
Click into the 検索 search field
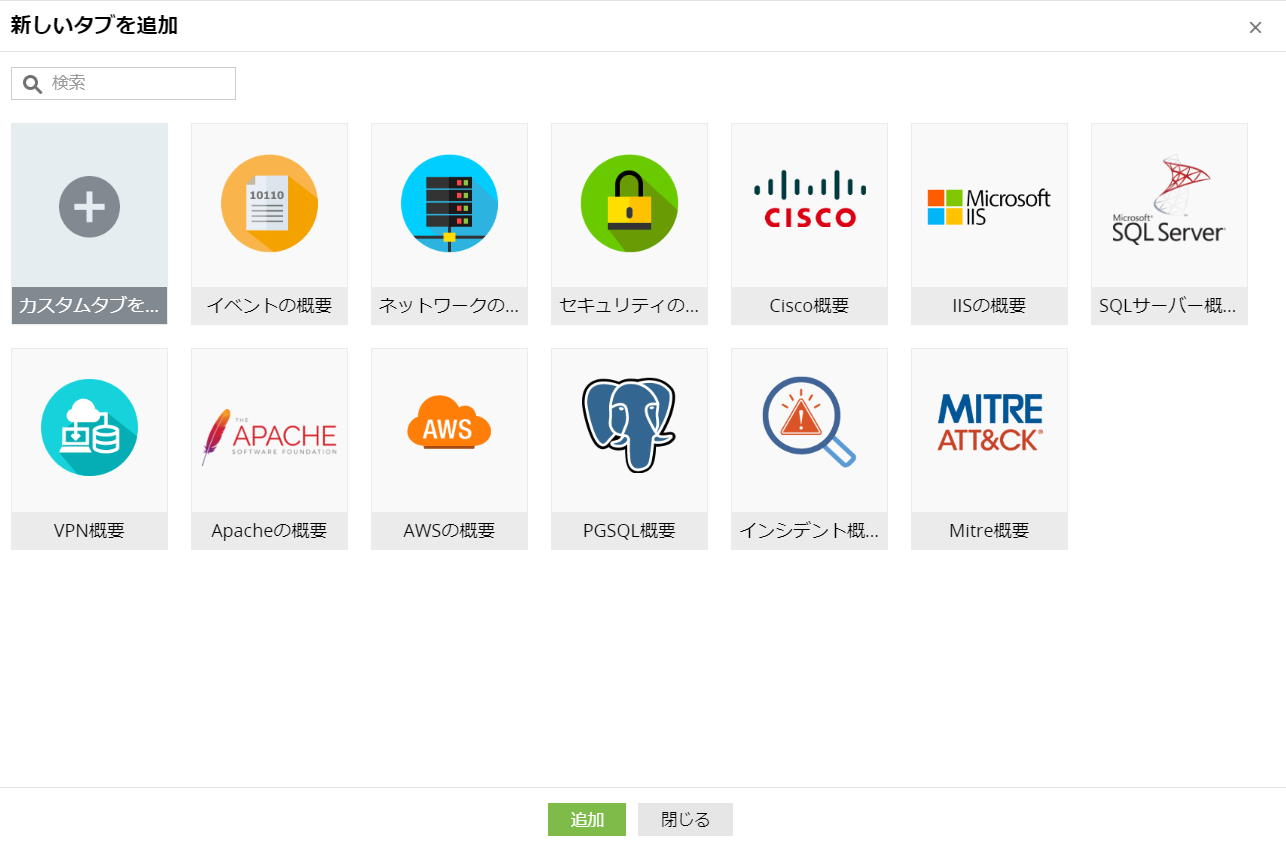click(140, 83)
